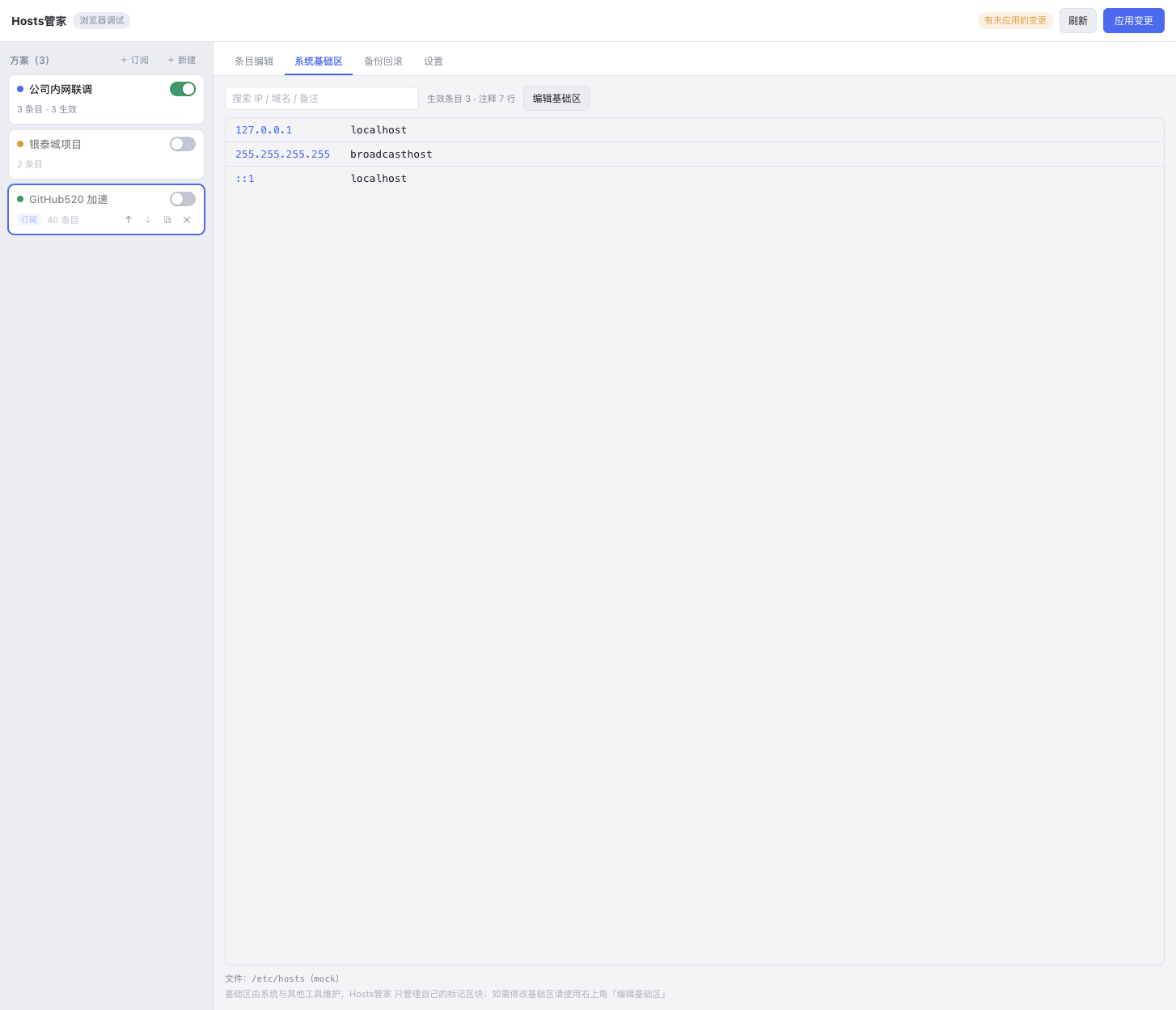Move GitHub520 加速 profile up
This screenshot has width=1176, height=1010.
coord(129,220)
